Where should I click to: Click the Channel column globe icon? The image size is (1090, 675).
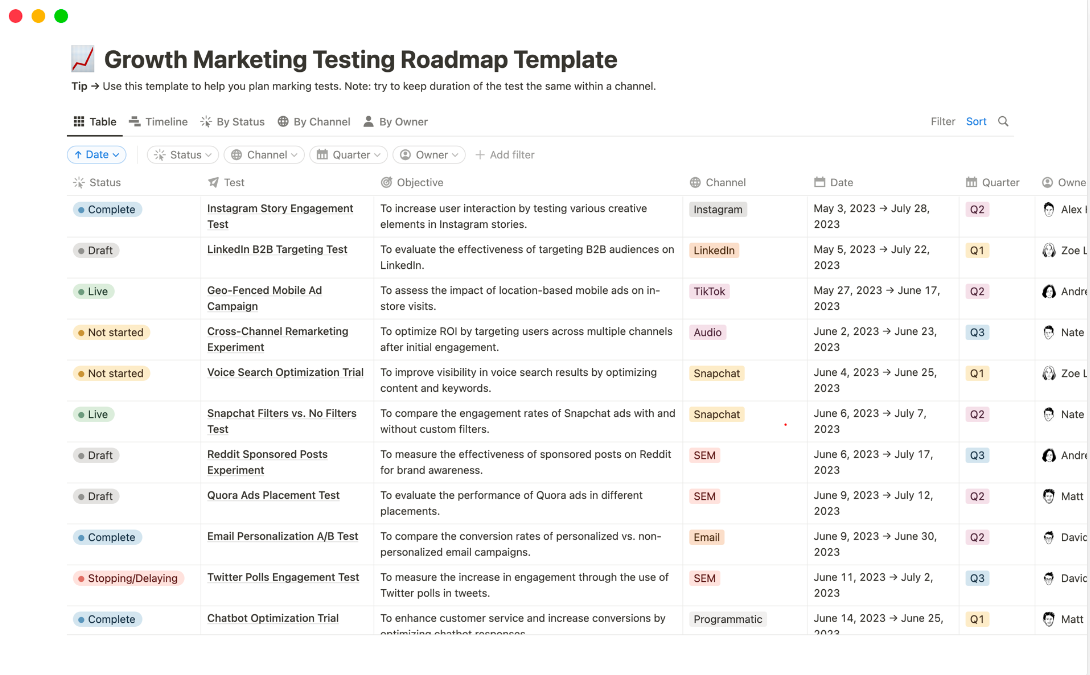695,183
